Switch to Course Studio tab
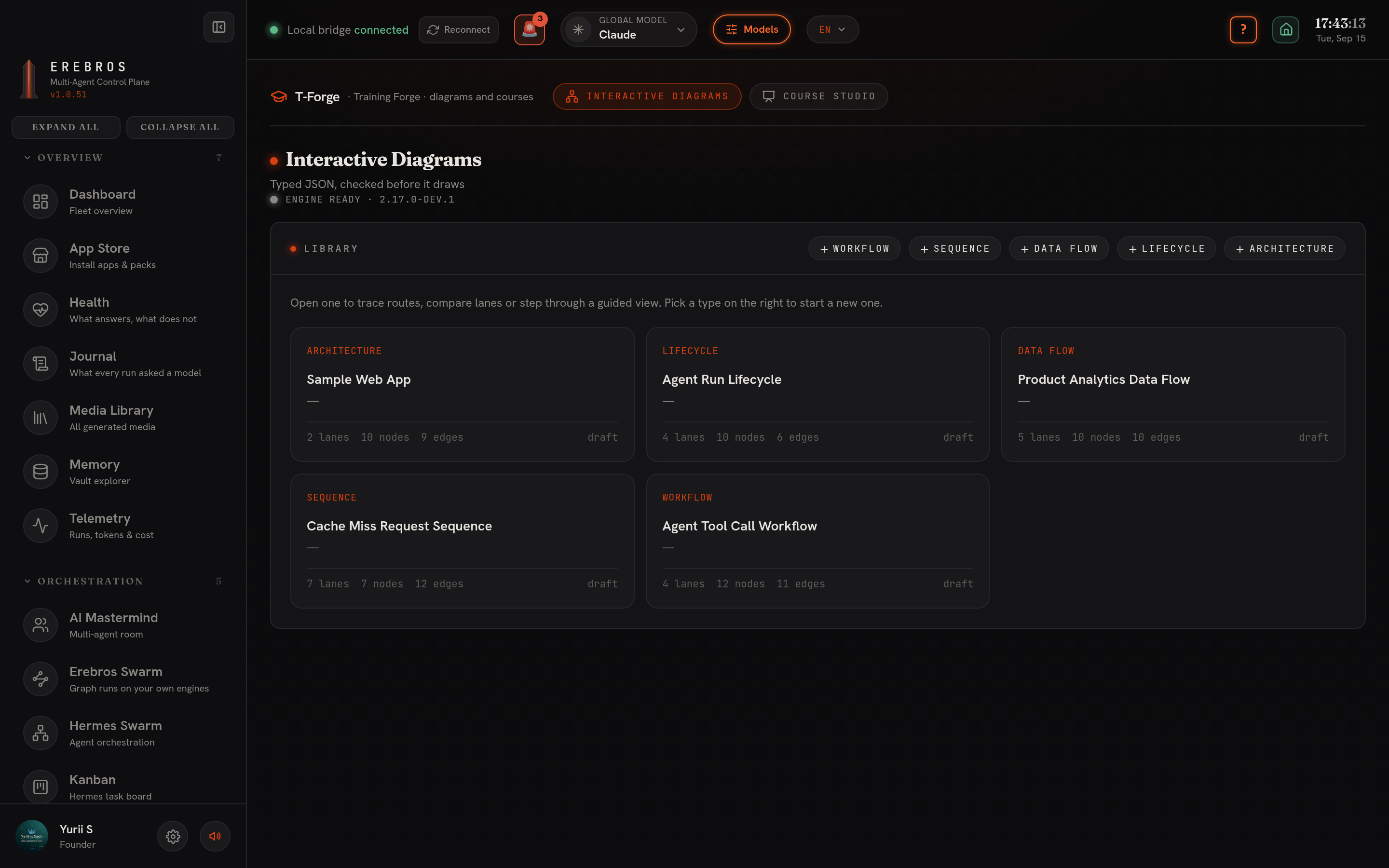The width and height of the screenshot is (1389, 868). pos(818,96)
